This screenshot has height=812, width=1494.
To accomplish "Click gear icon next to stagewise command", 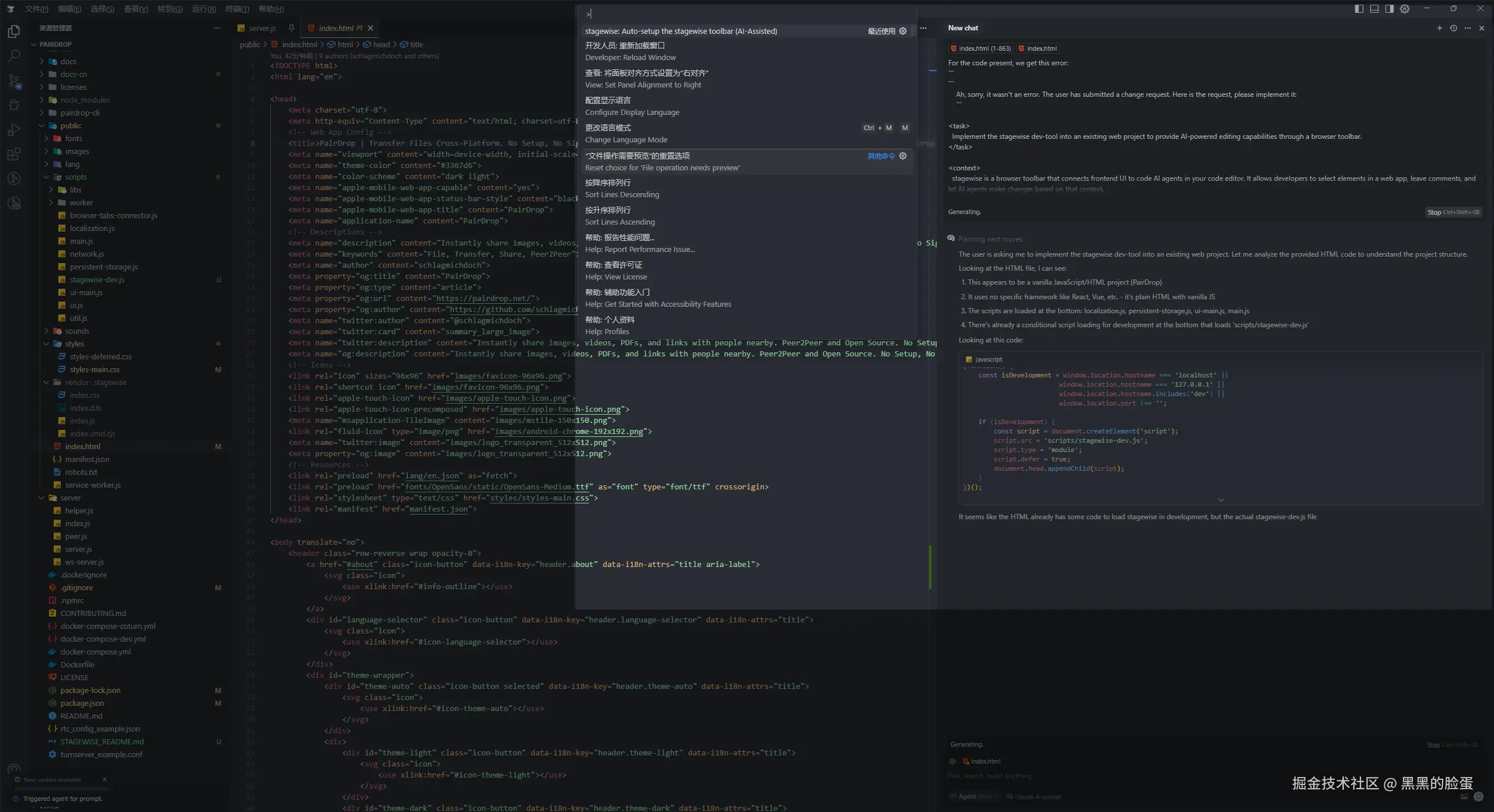I will (x=903, y=31).
